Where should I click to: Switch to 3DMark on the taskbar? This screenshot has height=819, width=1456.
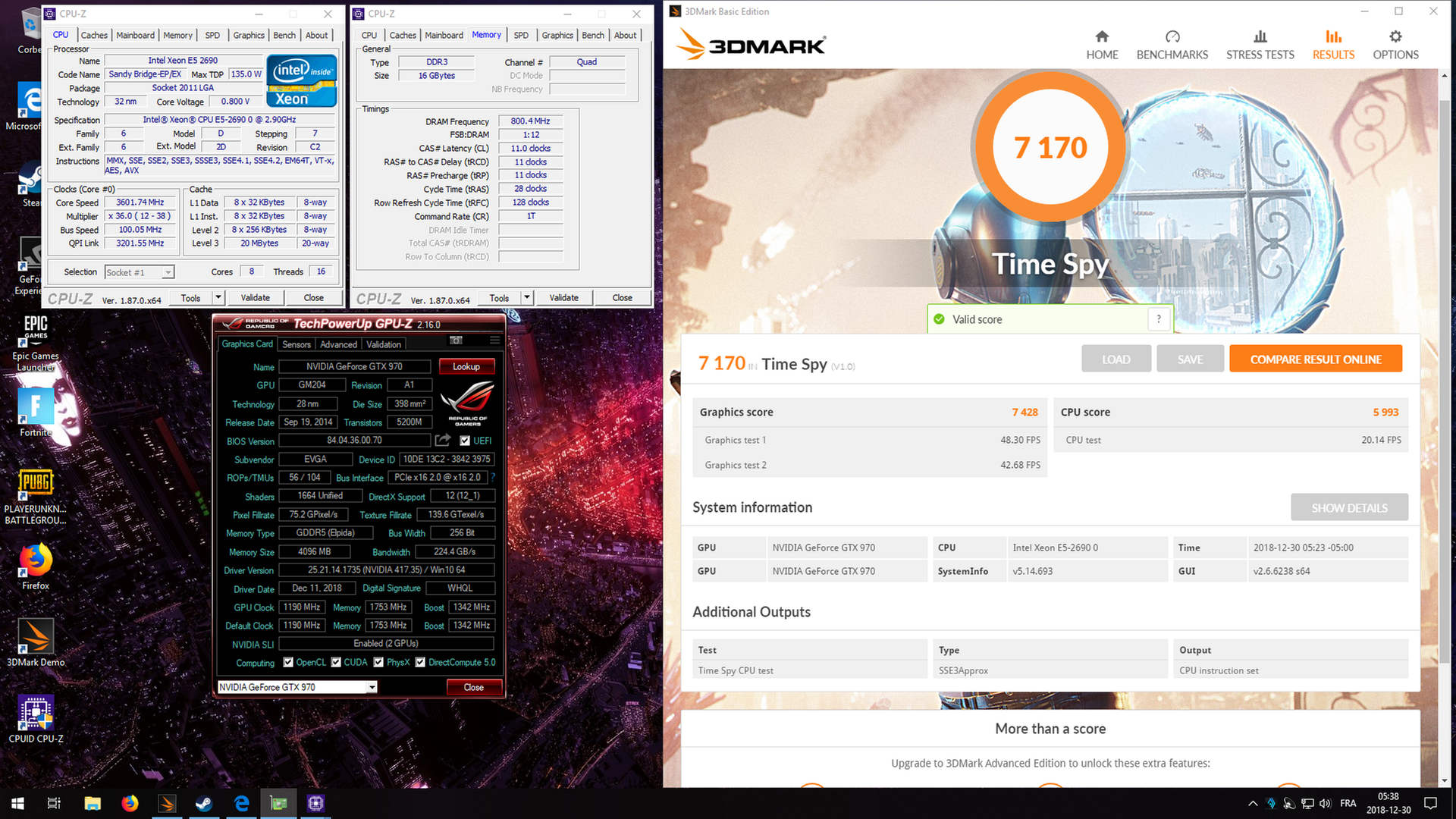(x=168, y=803)
